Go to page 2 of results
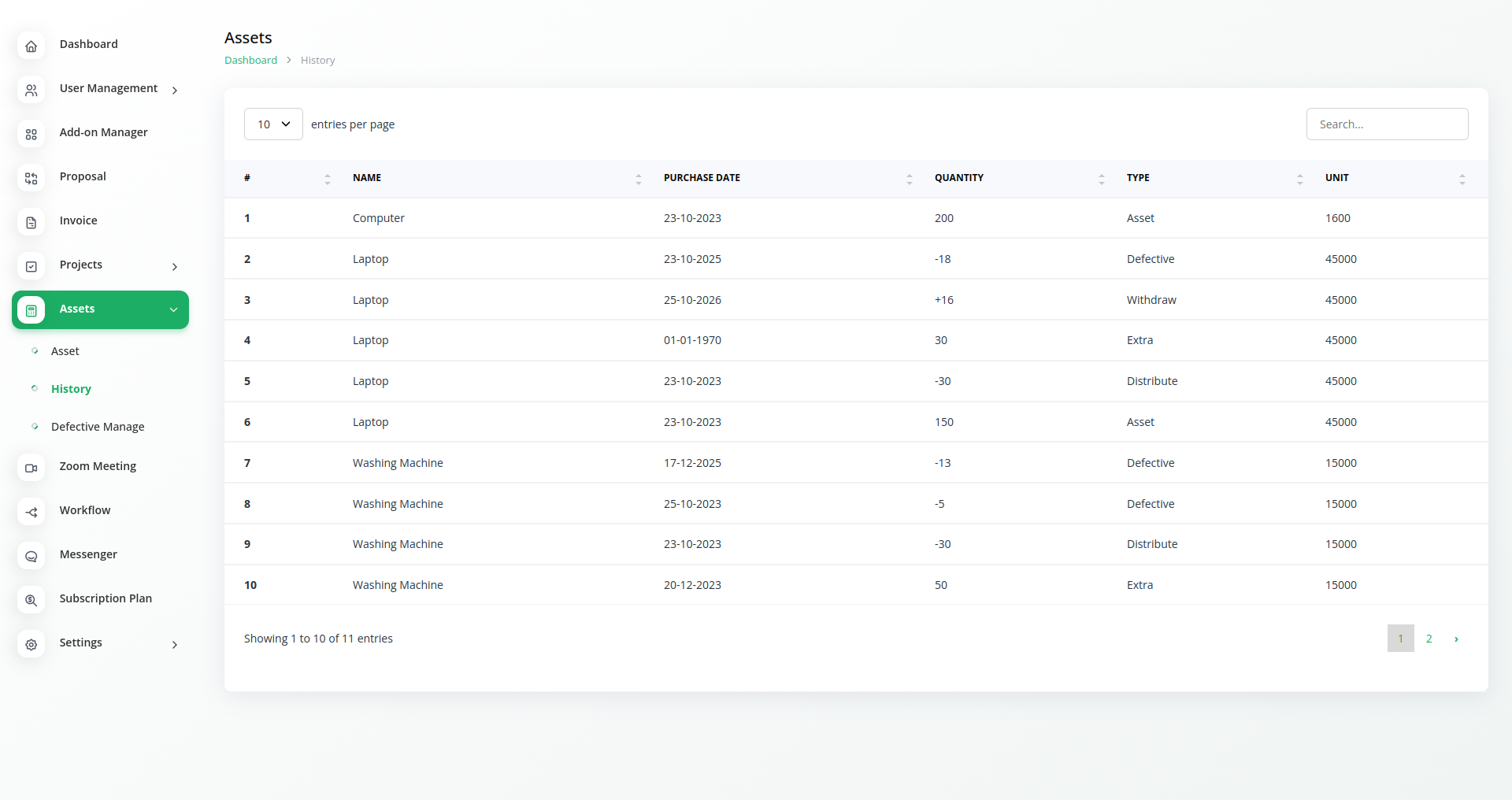Image resolution: width=1512 pixels, height=800 pixels. 1429,639
